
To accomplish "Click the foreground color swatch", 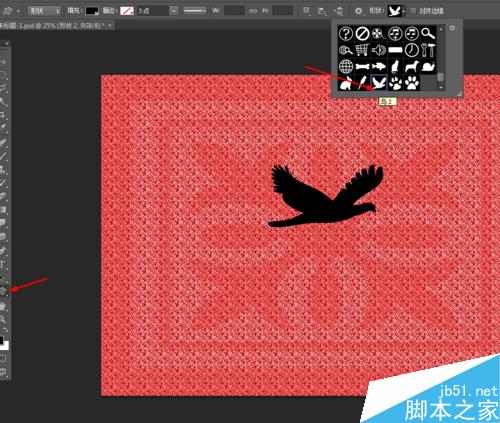I will click(x=1, y=340).
